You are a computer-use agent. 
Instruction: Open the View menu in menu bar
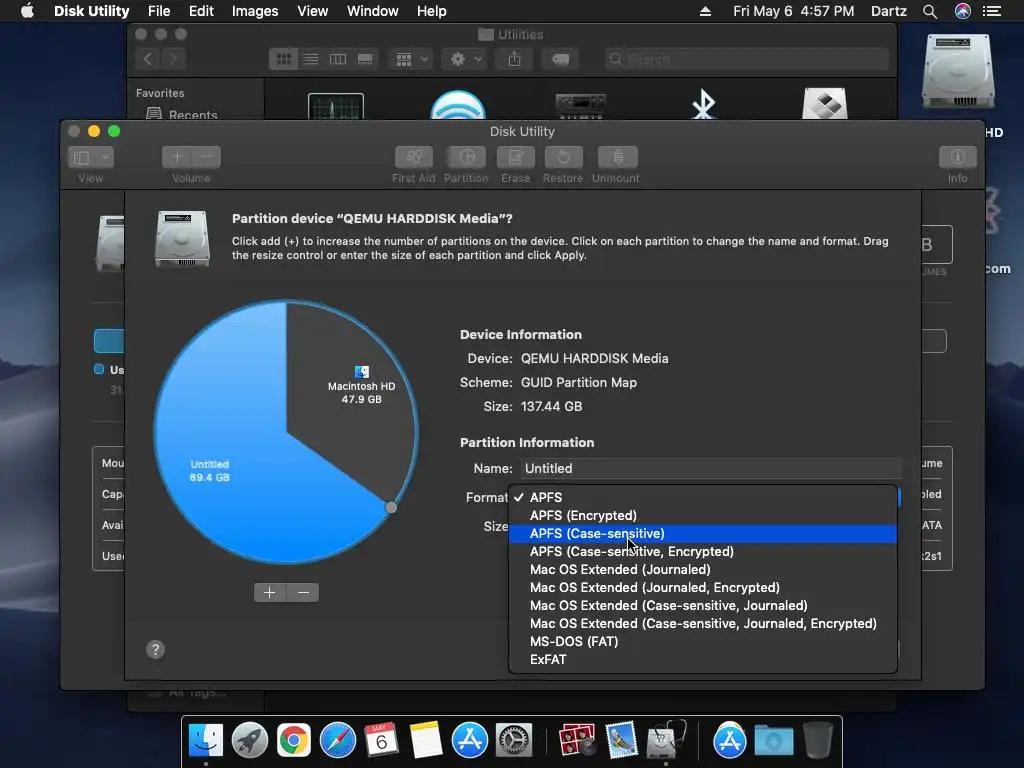(312, 11)
